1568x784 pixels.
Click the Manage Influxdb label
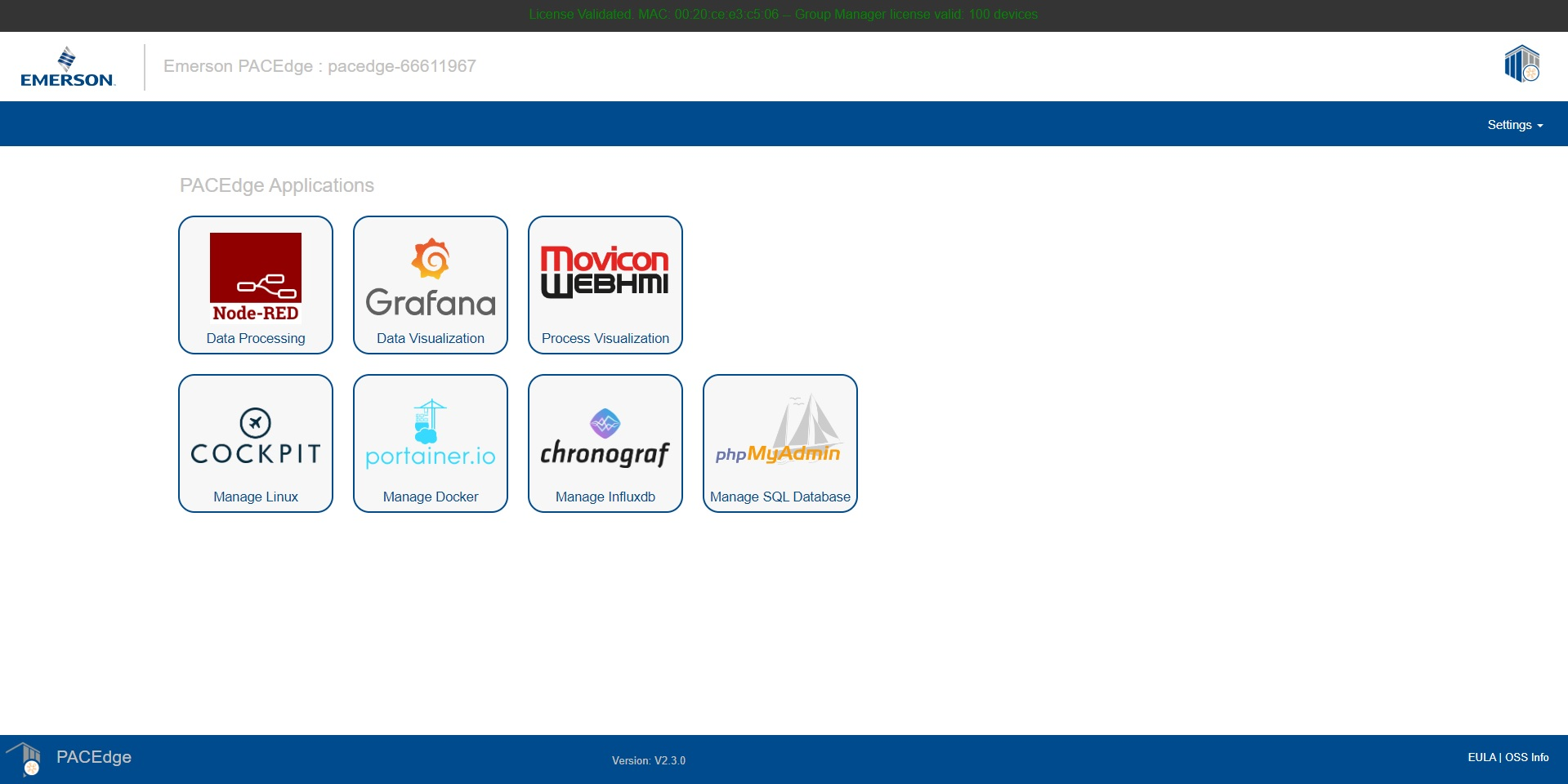click(x=605, y=497)
